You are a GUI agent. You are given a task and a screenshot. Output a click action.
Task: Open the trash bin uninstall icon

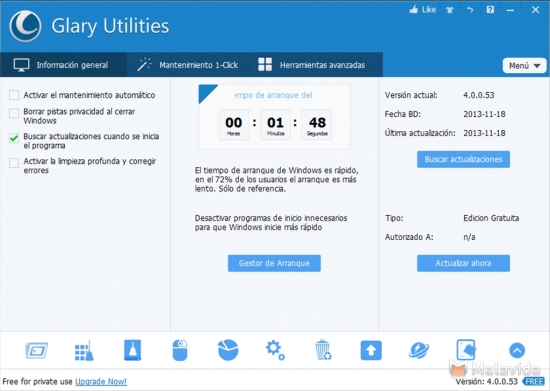(x=323, y=350)
